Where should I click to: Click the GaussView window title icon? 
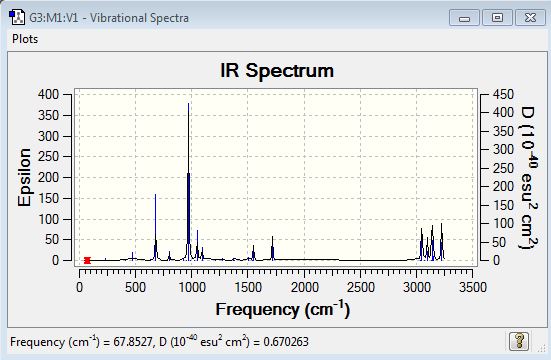click(x=17, y=17)
